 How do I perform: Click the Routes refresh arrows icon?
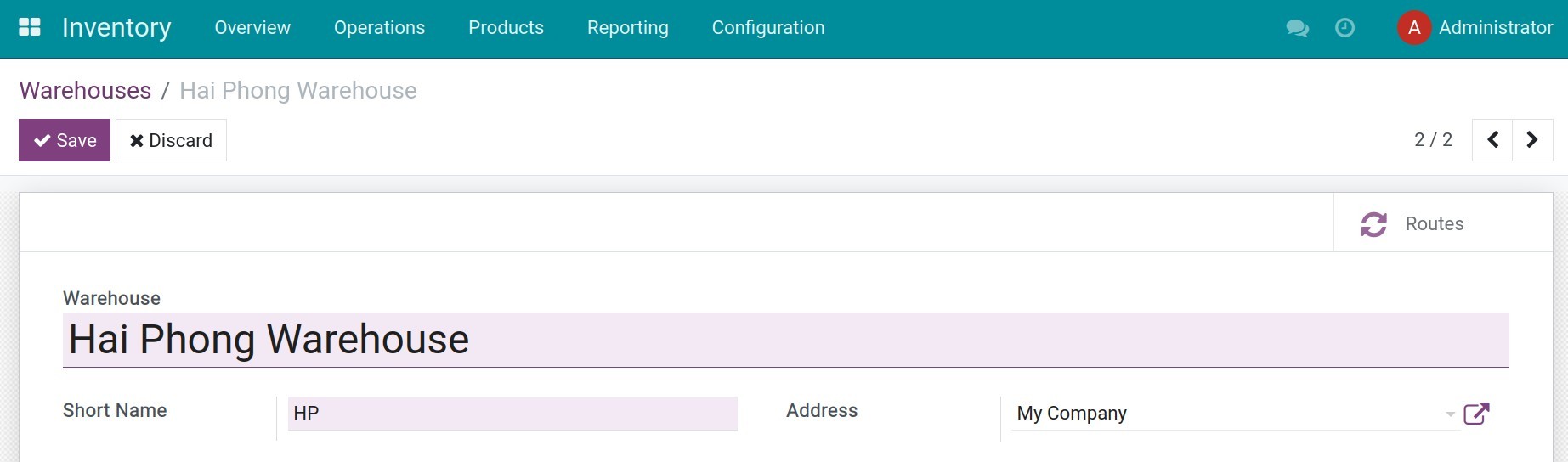click(x=1373, y=224)
